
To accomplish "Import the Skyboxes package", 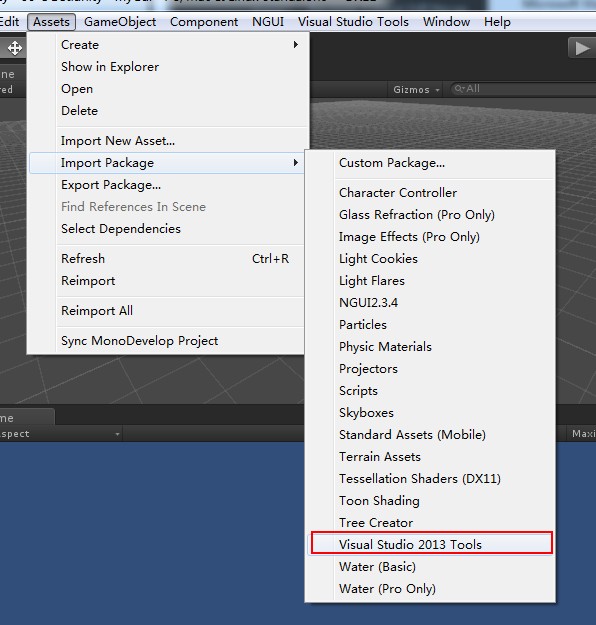I will coord(431,413).
